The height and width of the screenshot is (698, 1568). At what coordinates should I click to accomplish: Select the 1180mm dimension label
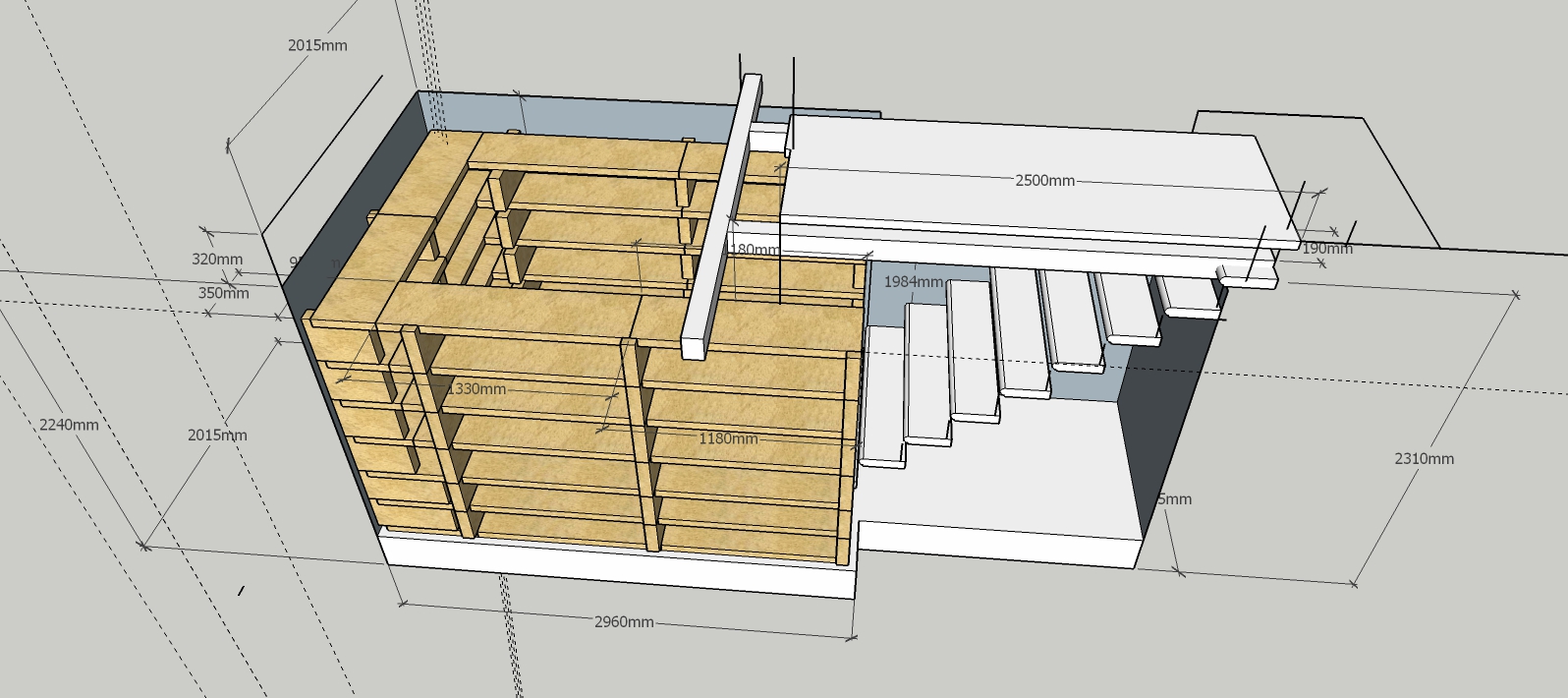[728, 438]
